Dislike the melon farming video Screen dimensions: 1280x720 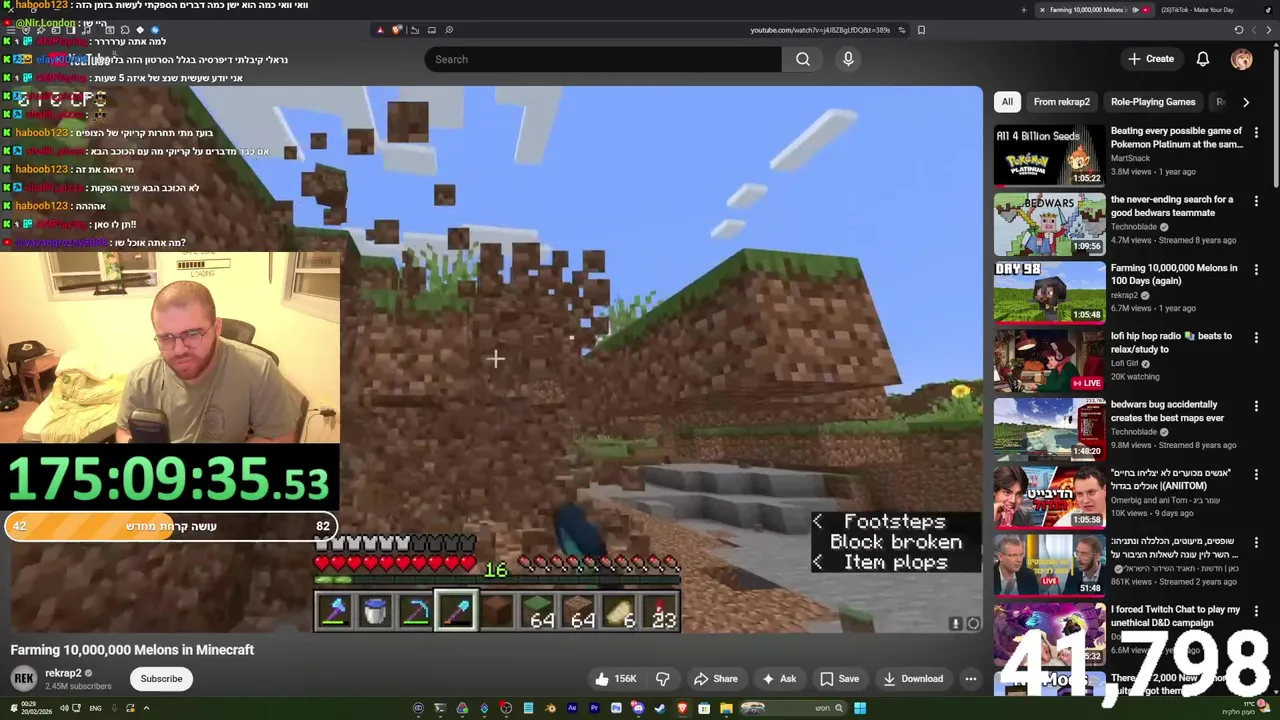(x=662, y=679)
